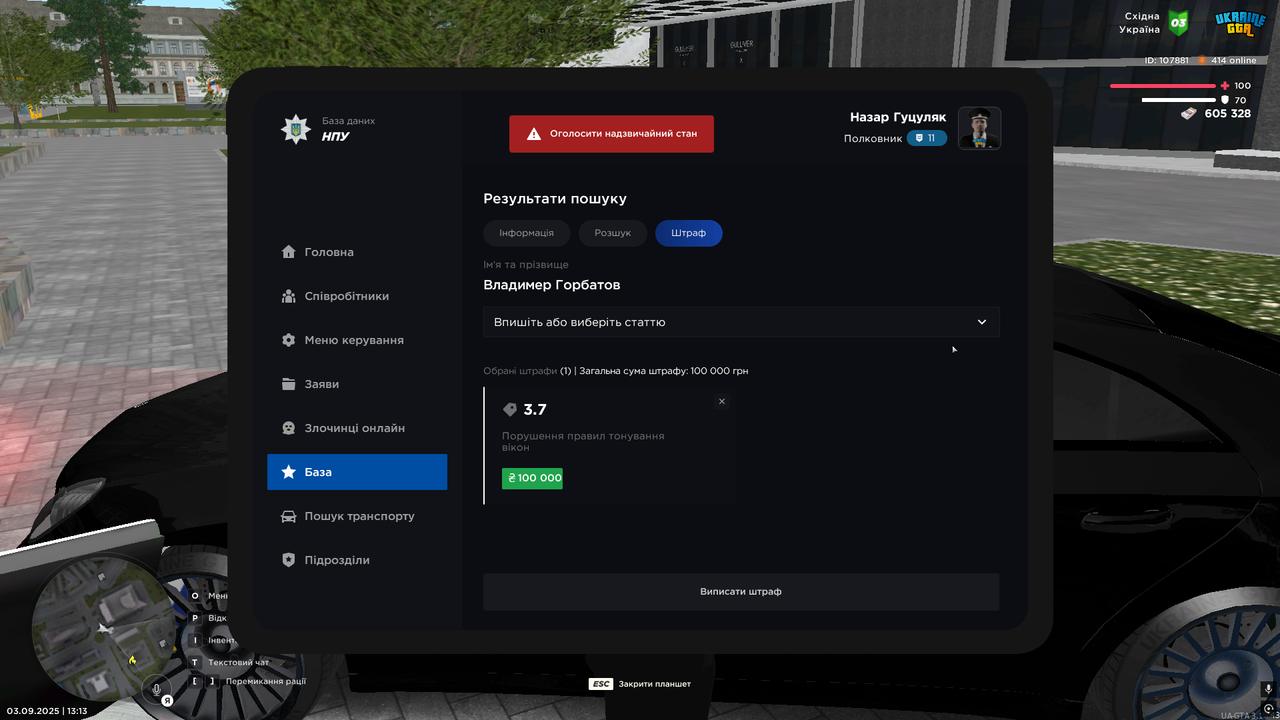This screenshot has height=720, width=1280.
Task: Switch to the Розшук tab
Action: coord(613,233)
